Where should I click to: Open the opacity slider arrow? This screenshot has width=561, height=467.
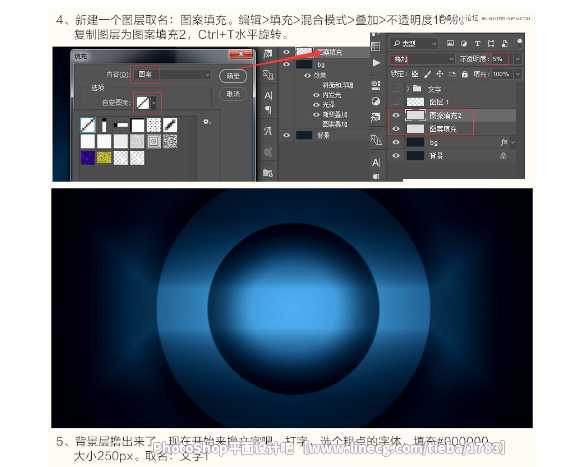(517, 59)
